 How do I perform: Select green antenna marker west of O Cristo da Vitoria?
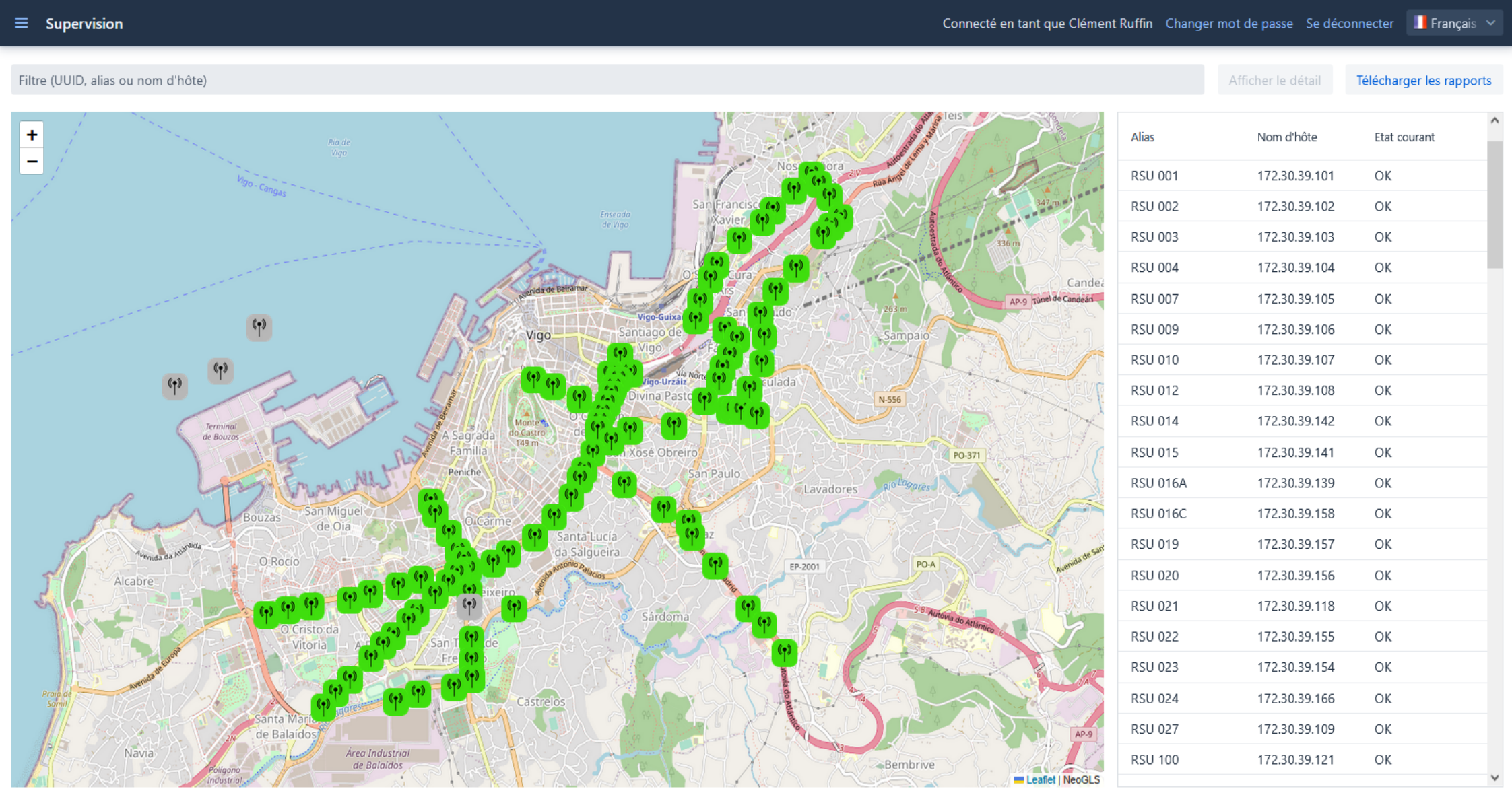[x=267, y=614]
